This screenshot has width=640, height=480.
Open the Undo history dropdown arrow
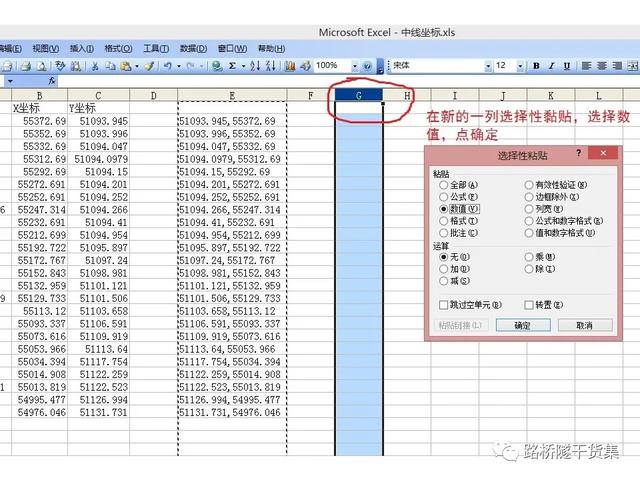coord(179,66)
